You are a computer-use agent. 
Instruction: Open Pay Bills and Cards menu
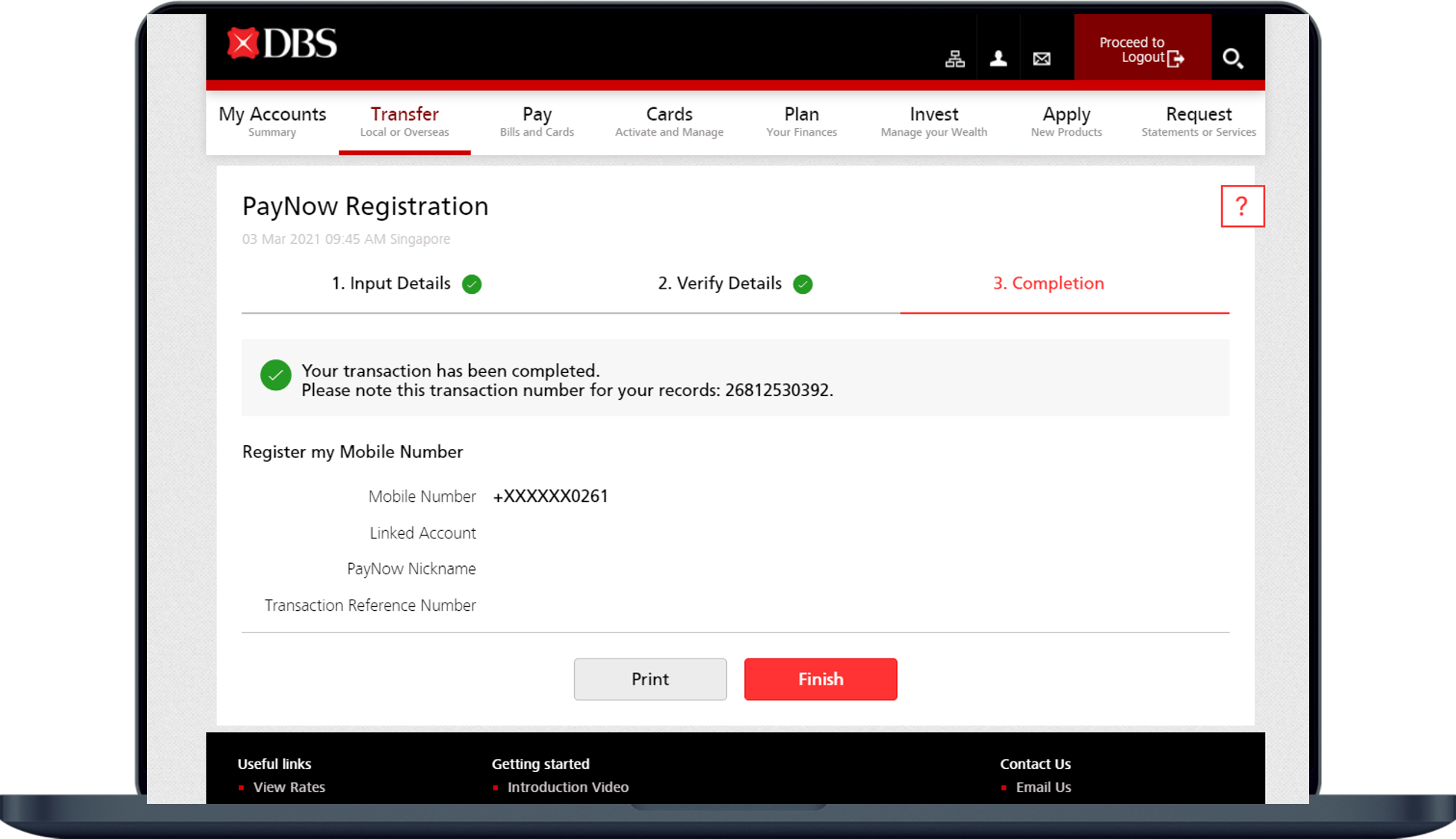[537, 122]
